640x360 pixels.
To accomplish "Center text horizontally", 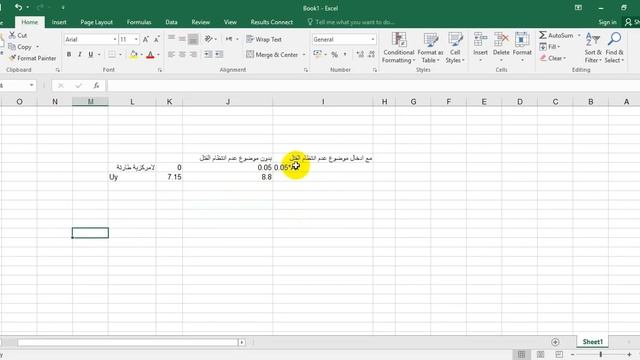I will 182,54.
